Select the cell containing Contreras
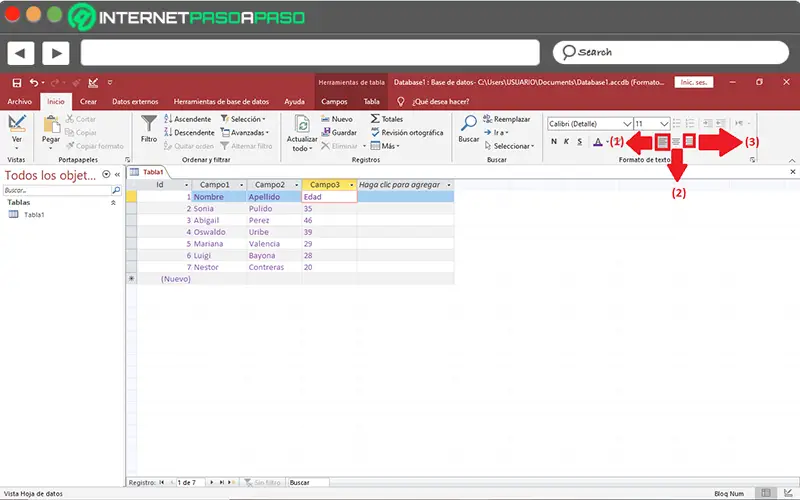 click(274, 267)
